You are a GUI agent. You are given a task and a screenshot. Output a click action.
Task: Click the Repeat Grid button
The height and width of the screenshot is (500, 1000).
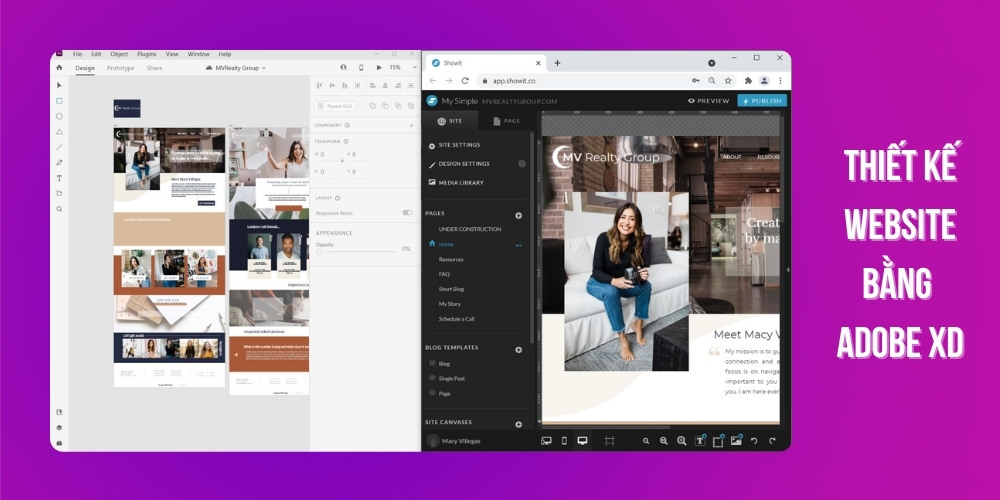pyautogui.click(x=335, y=106)
